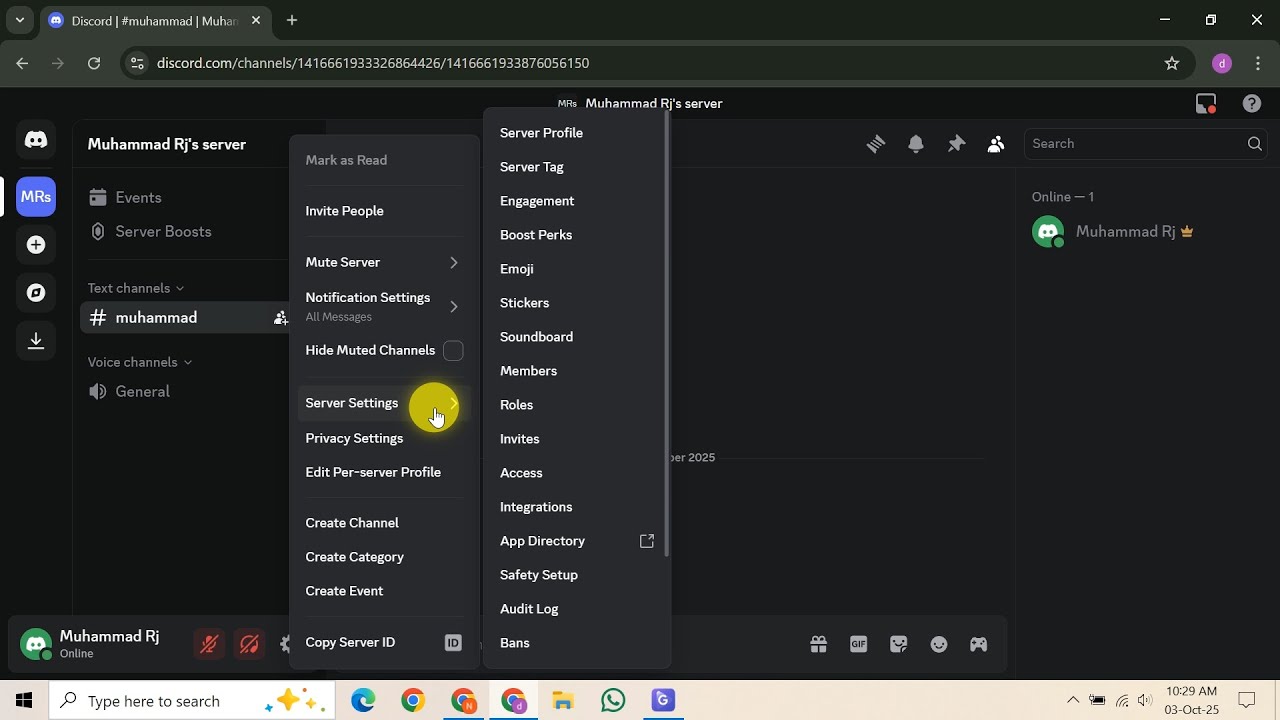This screenshot has width=1280, height=720.
Task: Select Edit Per-server Profile
Action: pos(384,472)
